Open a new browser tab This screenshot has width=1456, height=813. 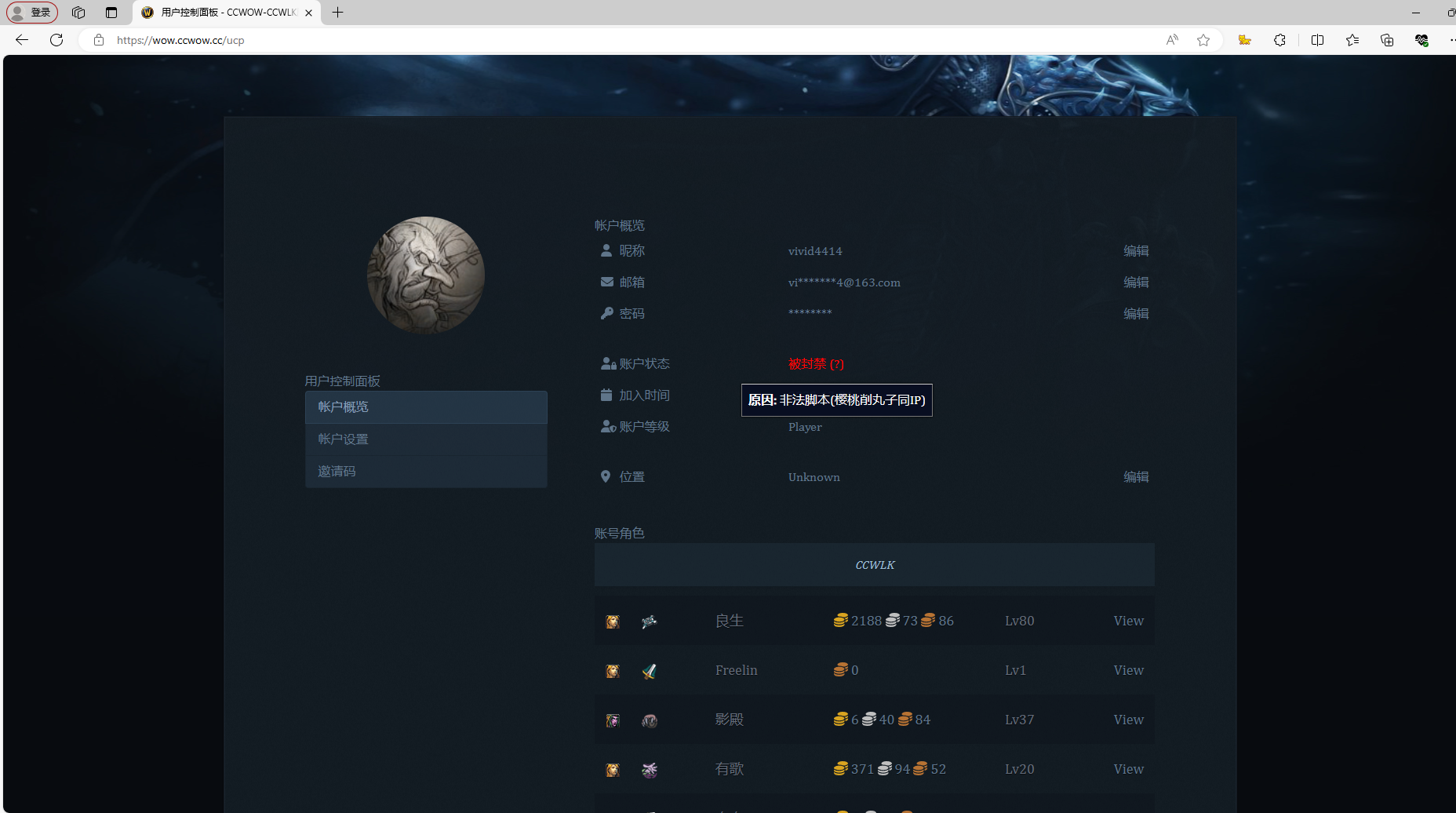(337, 13)
